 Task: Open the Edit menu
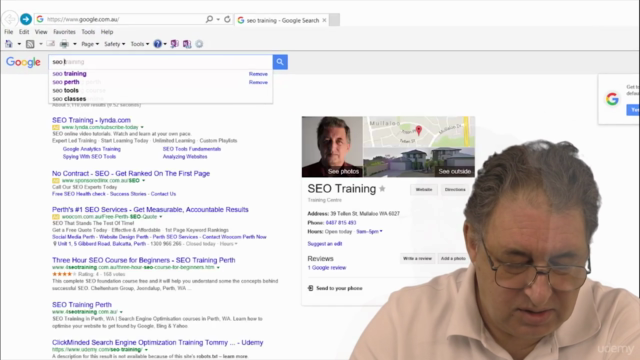pos(24,32)
